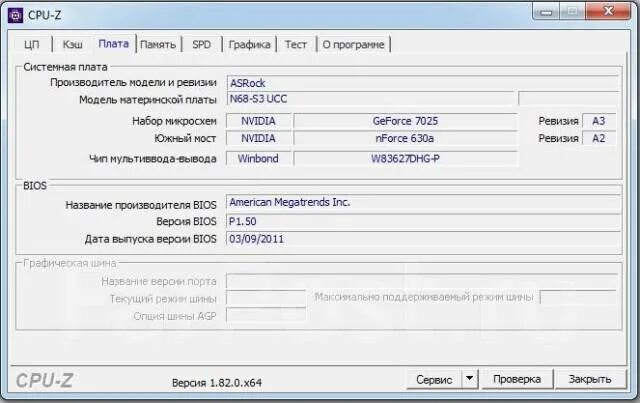Switch to the Память tab

point(158,44)
